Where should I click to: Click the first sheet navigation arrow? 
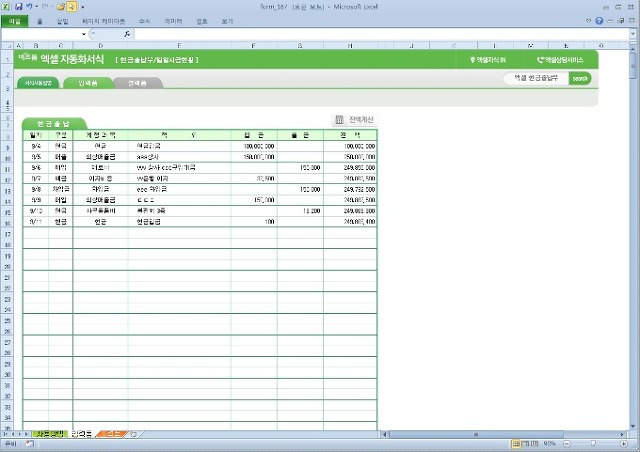tap(6, 434)
